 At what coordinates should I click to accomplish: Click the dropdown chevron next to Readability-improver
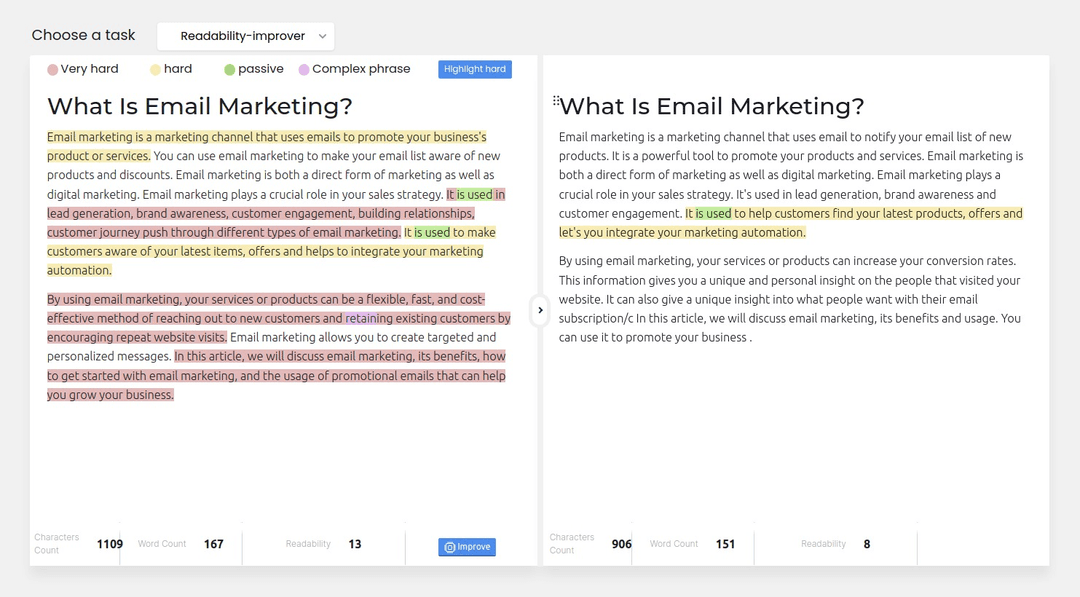point(322,36)
